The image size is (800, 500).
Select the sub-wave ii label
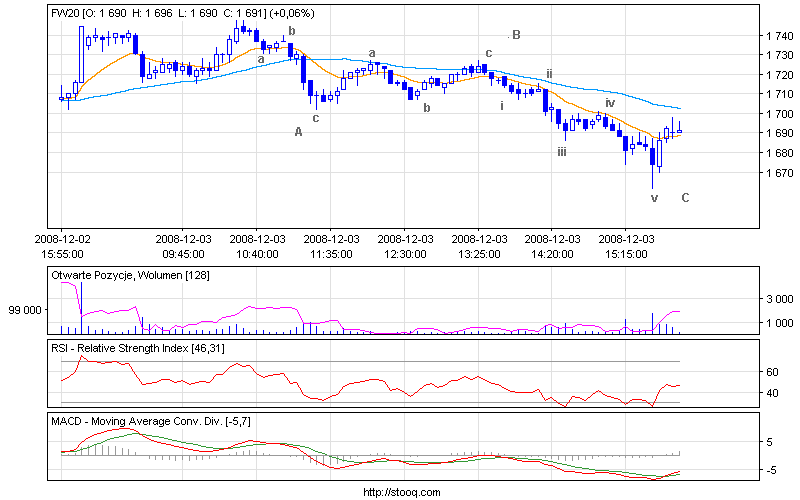point(549,74)
